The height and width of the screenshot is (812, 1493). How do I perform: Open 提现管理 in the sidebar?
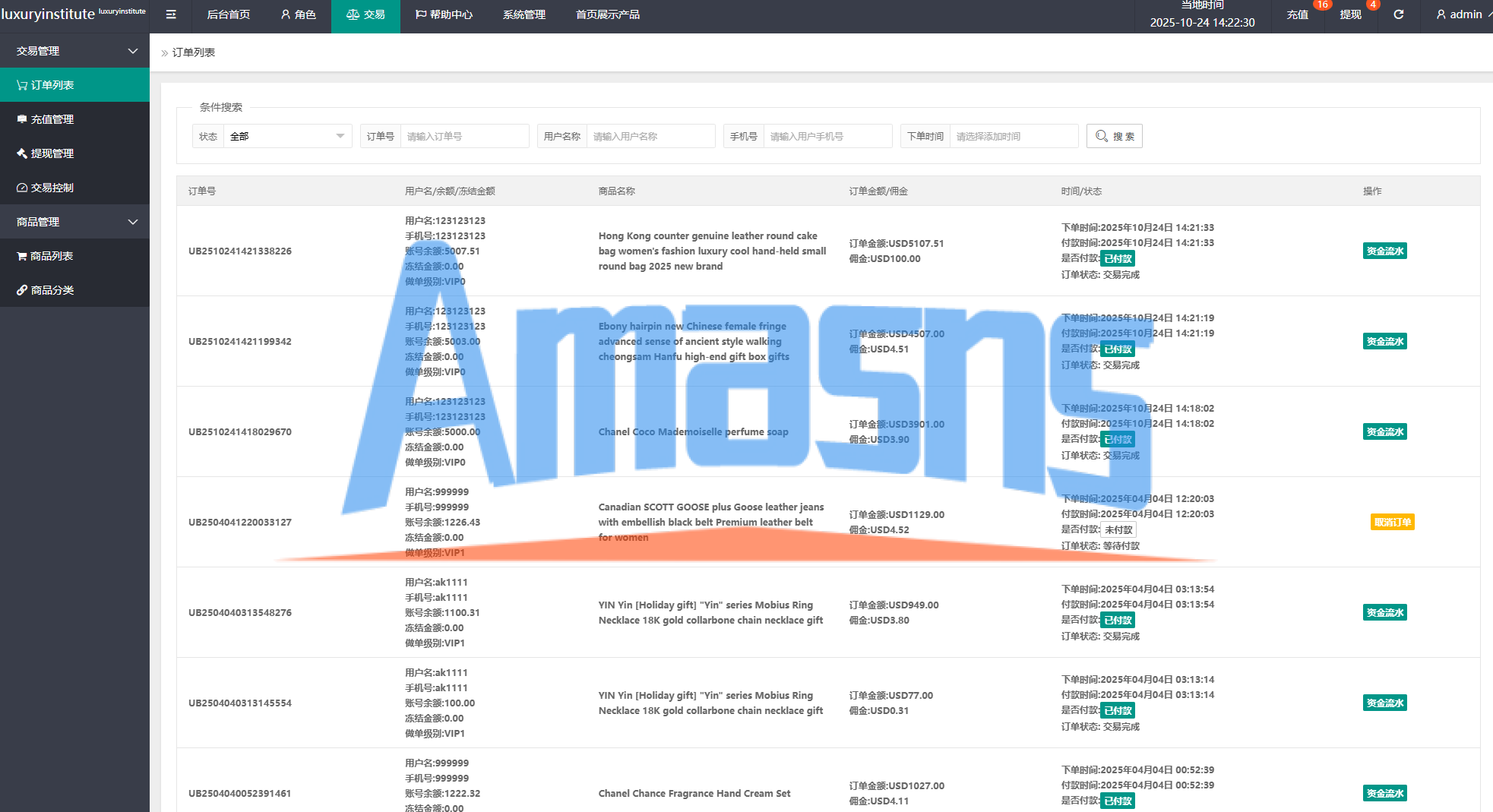coord(74,153)
